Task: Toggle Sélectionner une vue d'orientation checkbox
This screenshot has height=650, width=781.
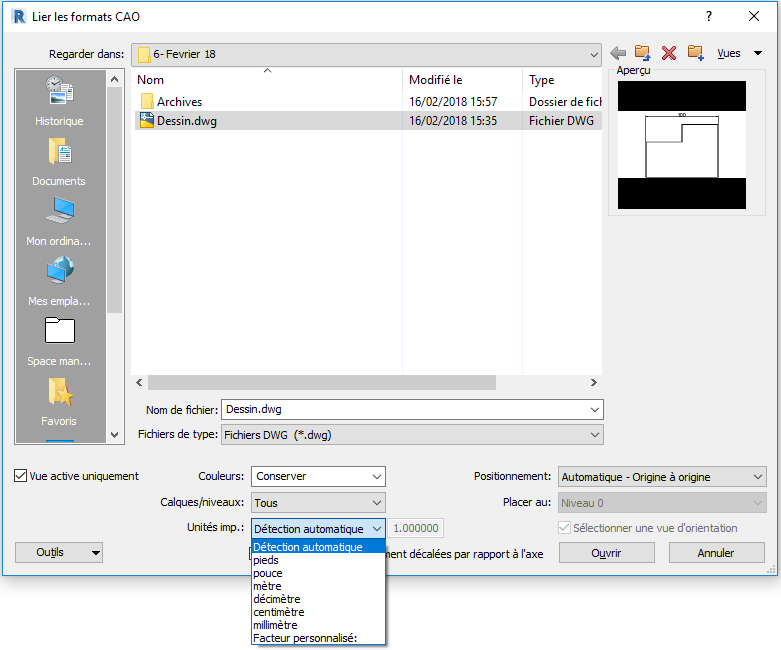Action: pos(564,527)
